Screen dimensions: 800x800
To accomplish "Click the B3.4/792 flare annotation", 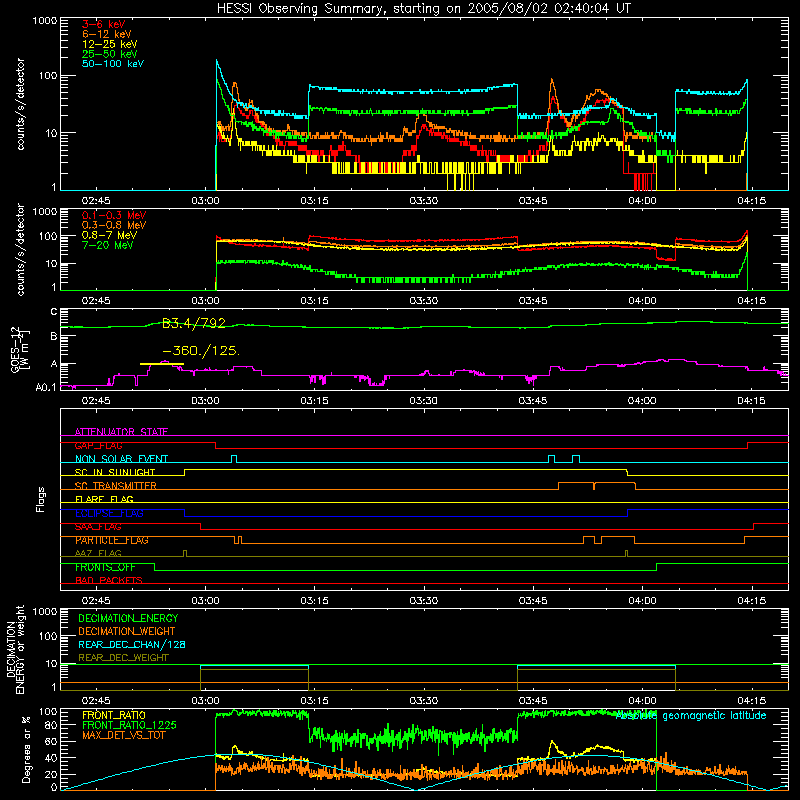I will [194, 323].
